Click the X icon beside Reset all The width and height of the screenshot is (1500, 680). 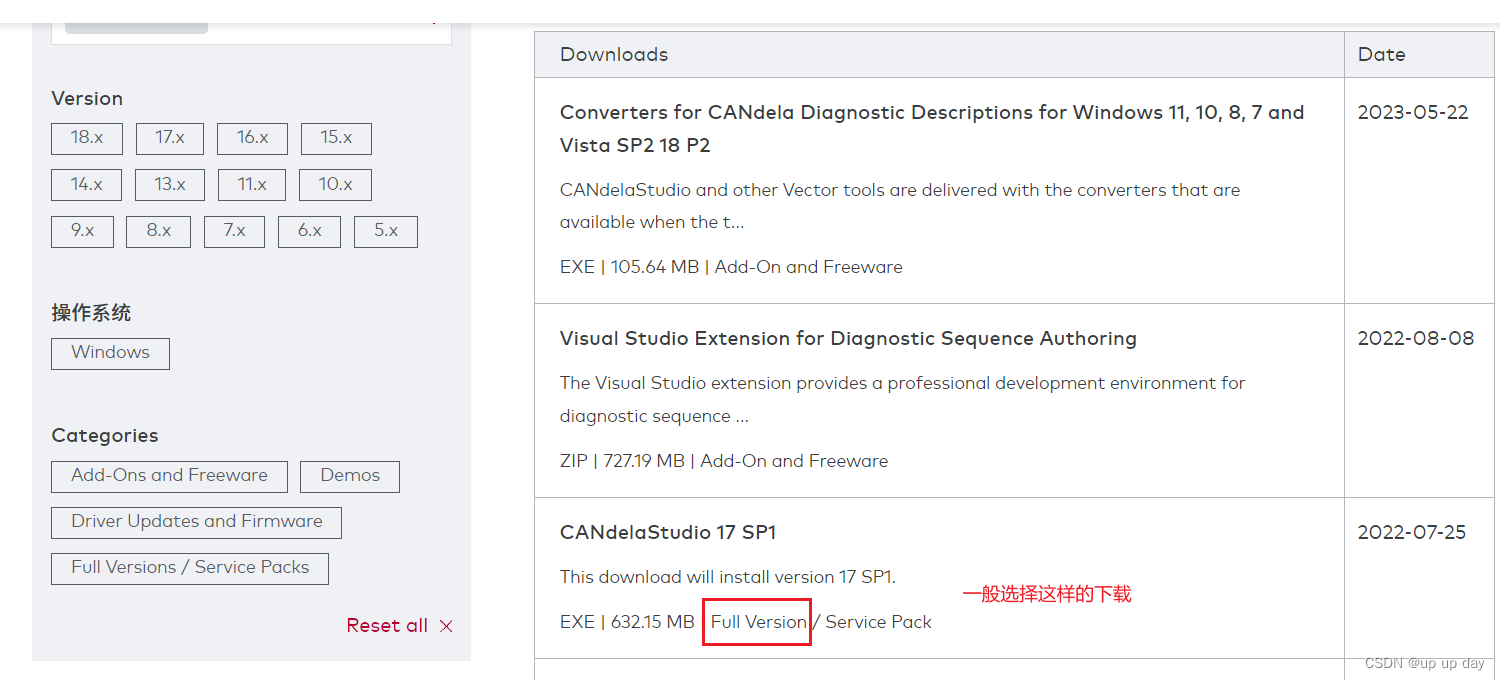(446, 626)
